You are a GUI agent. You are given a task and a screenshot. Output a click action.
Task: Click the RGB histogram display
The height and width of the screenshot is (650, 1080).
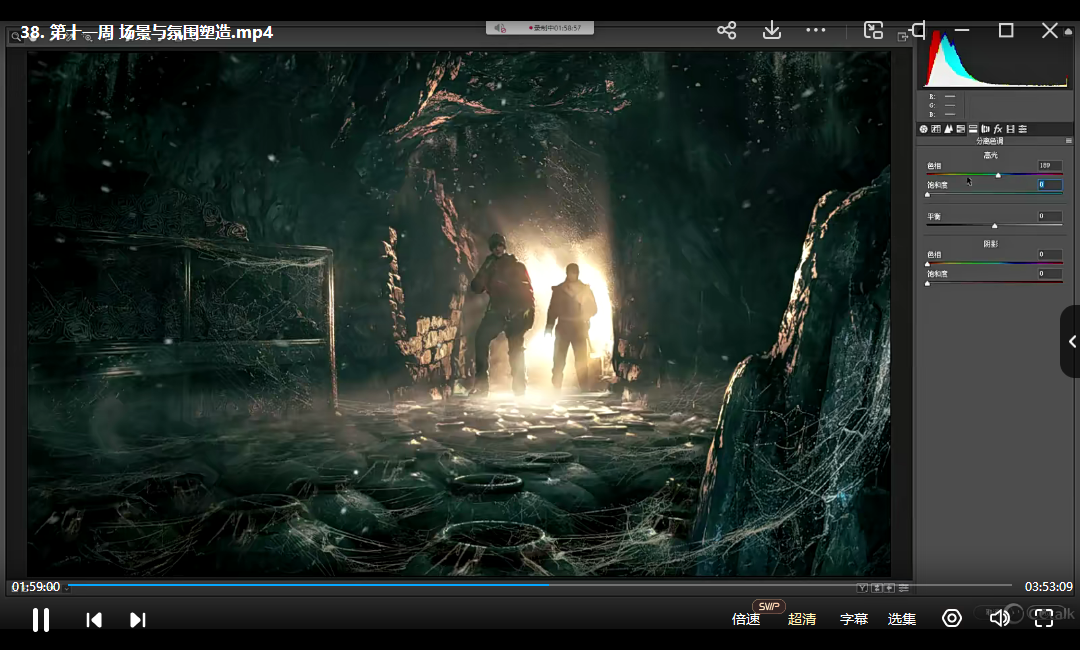[997, 59]
